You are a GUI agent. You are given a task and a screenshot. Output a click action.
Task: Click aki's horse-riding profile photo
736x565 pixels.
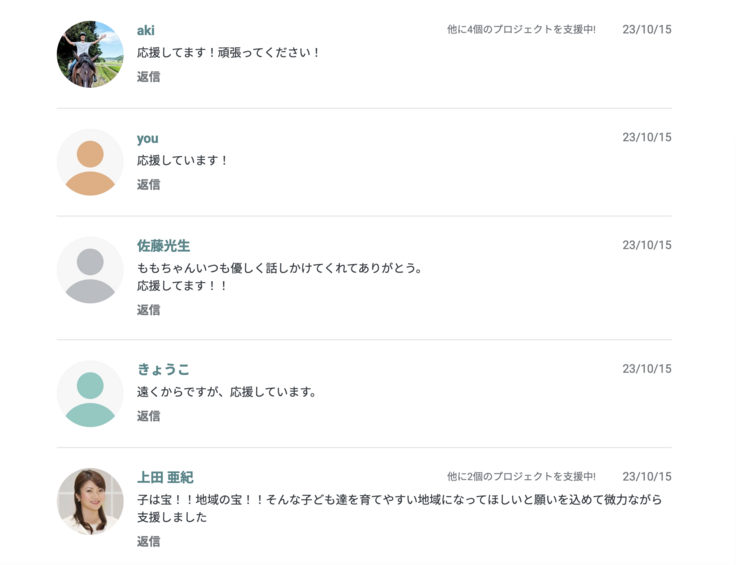pyautogui.click(x=90, y=54)
